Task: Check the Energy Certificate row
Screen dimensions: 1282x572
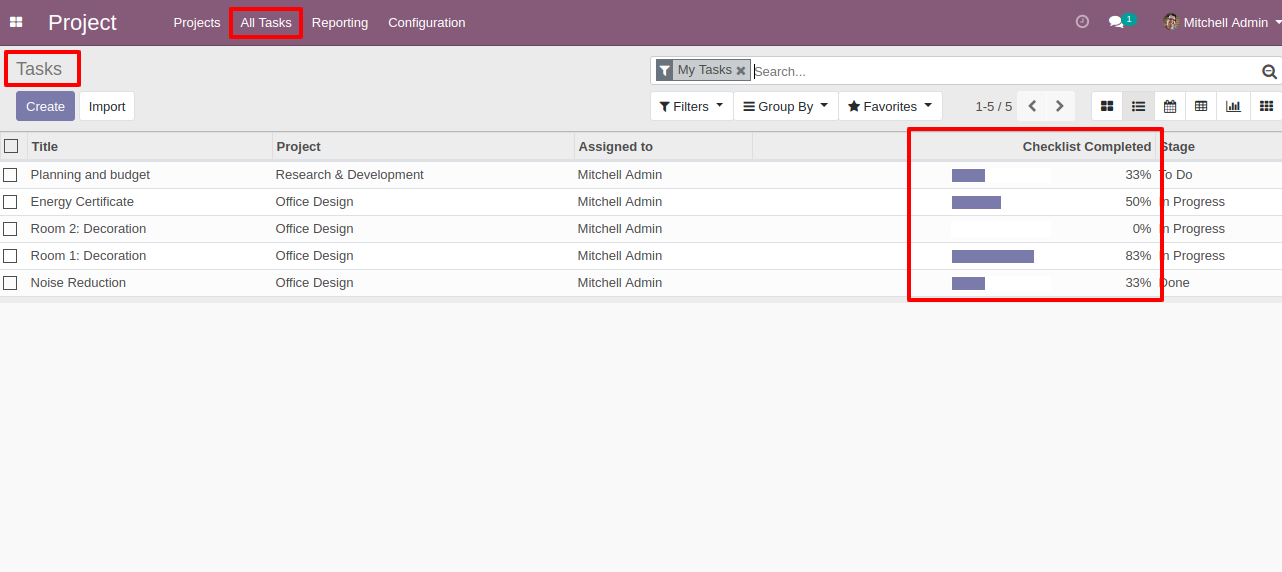Action: click(x=10, y=202)
